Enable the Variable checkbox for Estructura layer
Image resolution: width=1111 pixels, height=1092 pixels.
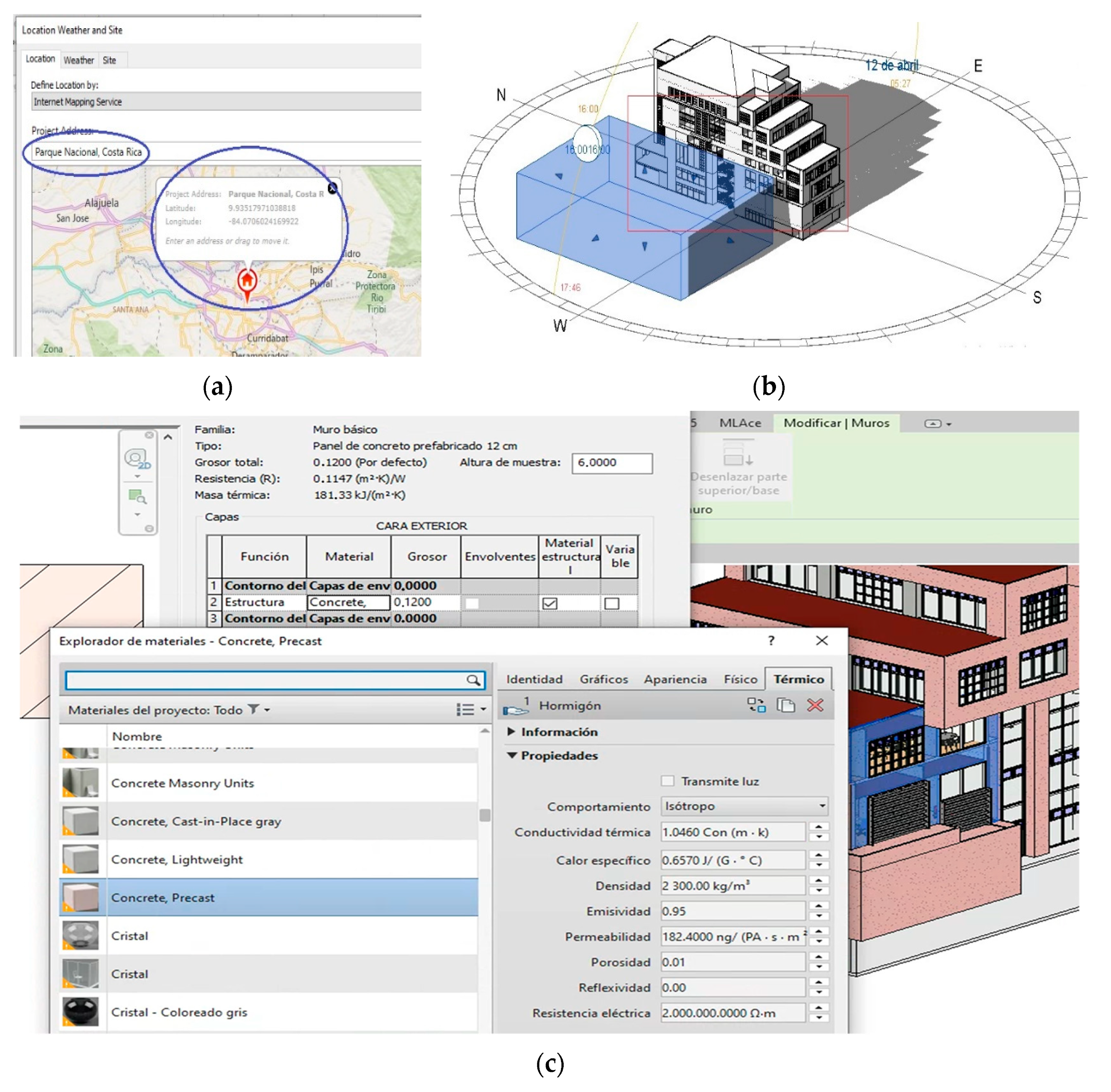(611, 603)
